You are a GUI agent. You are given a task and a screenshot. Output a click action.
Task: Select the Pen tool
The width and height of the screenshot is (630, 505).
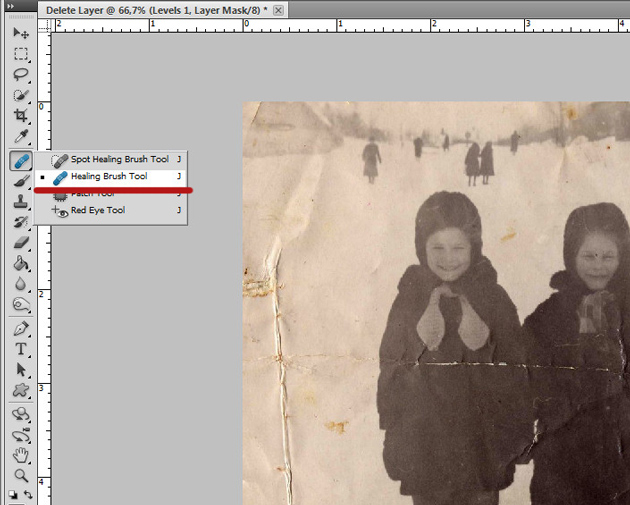20,329
